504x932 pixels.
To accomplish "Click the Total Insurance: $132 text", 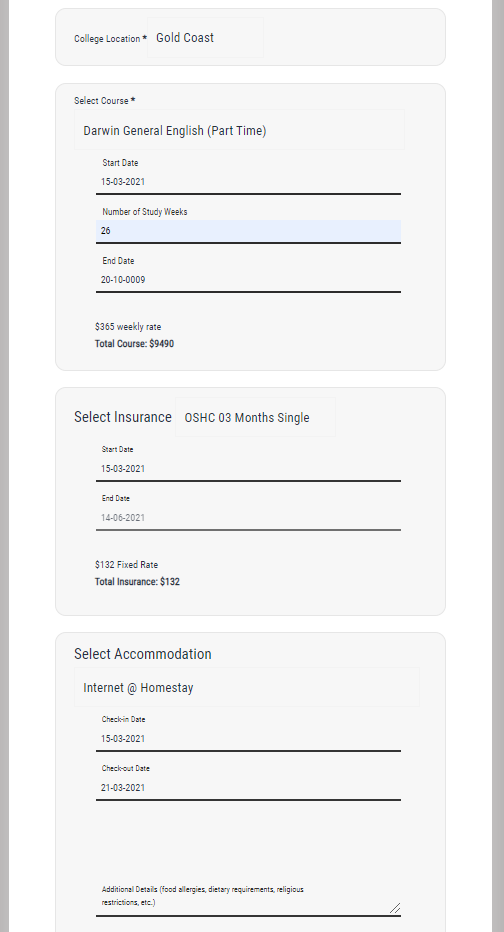I will tap(137, 581).
